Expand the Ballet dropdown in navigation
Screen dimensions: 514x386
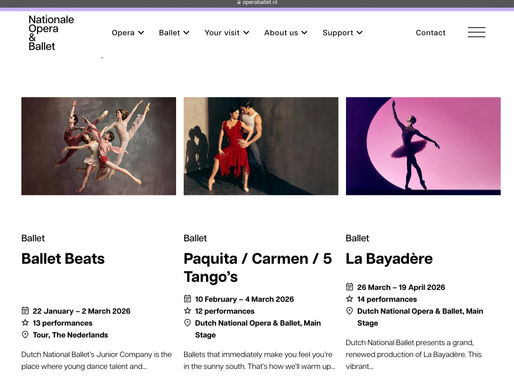click(174, 33)
